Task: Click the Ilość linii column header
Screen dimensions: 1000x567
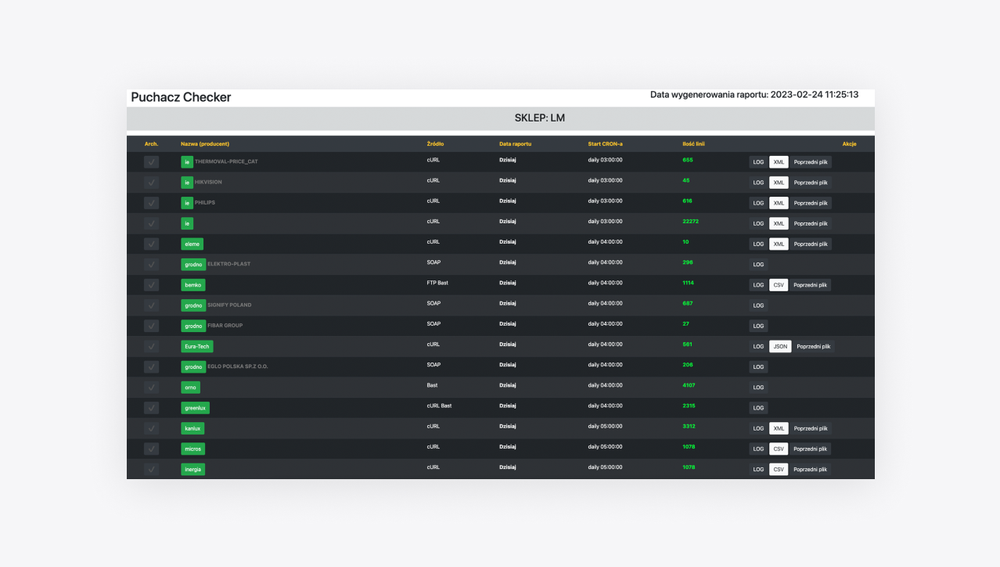Action: tap(693, 144)
